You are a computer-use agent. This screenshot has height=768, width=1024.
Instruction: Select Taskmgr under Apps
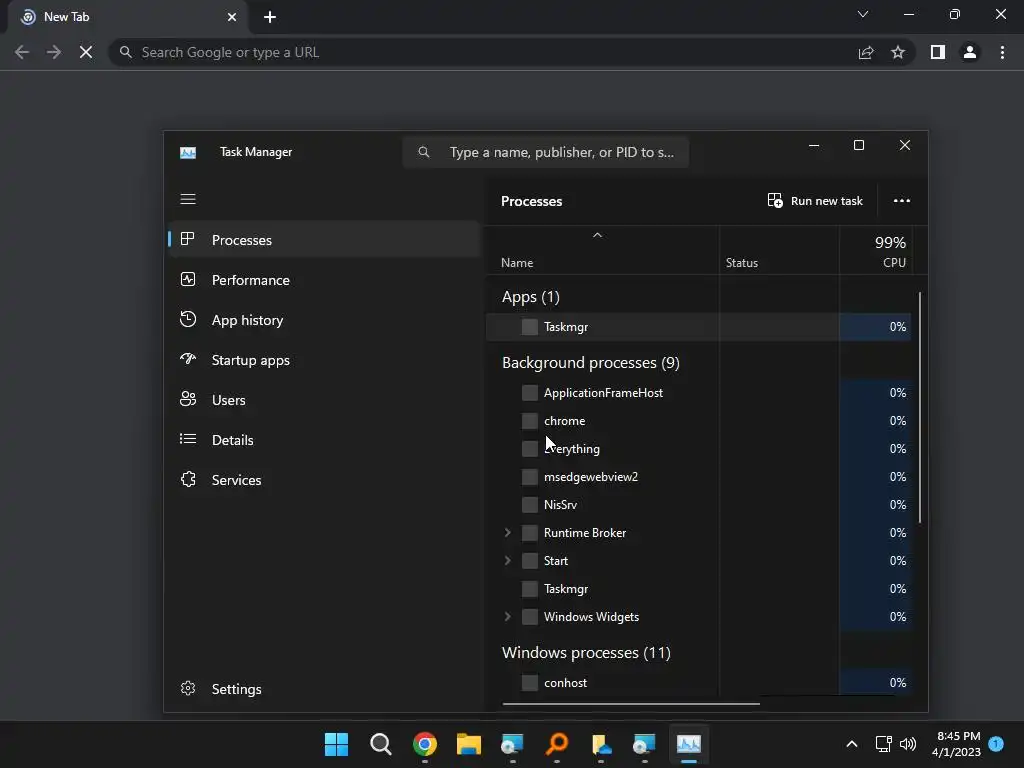[699, 327]
